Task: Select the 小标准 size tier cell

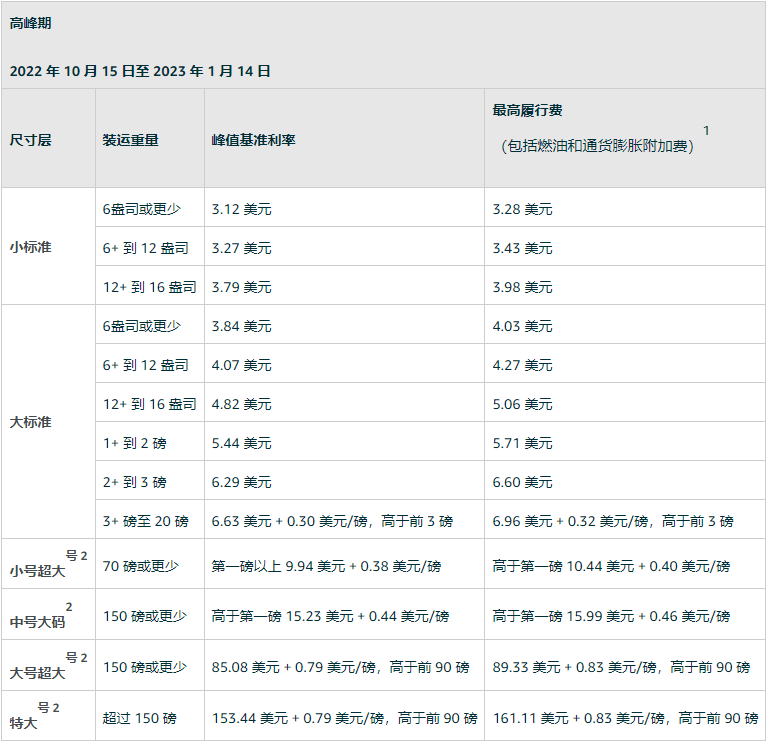Action: [30, 247]
